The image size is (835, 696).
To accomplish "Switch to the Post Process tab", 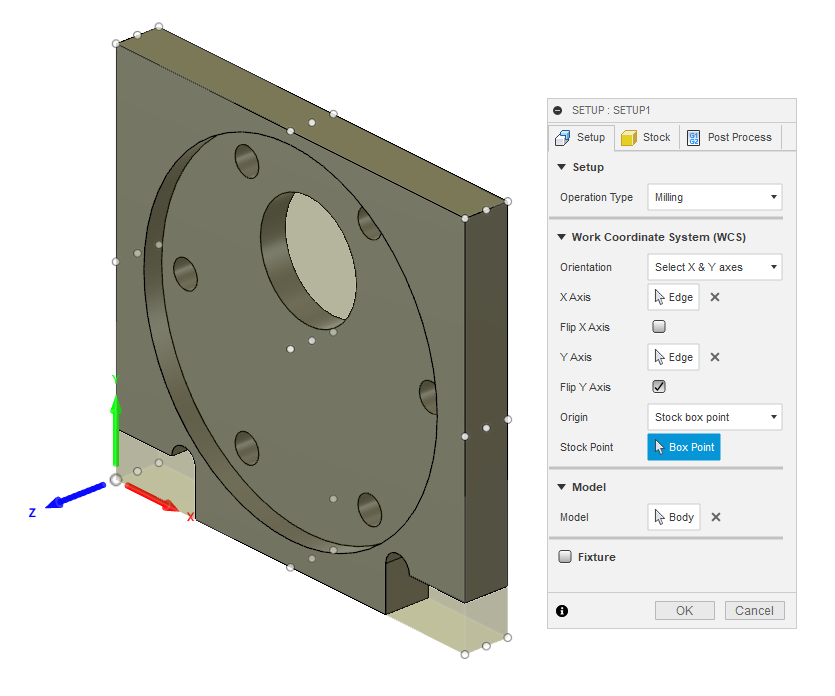I will (730, 137).
